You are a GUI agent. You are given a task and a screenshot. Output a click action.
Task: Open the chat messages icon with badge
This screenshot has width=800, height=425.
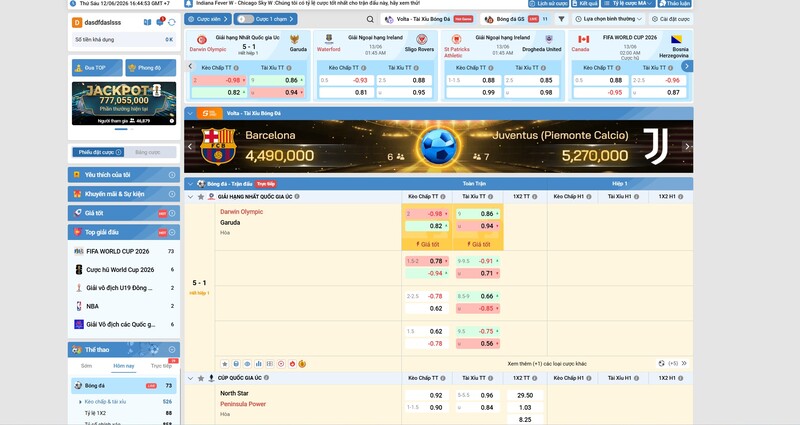click(160, 22)
